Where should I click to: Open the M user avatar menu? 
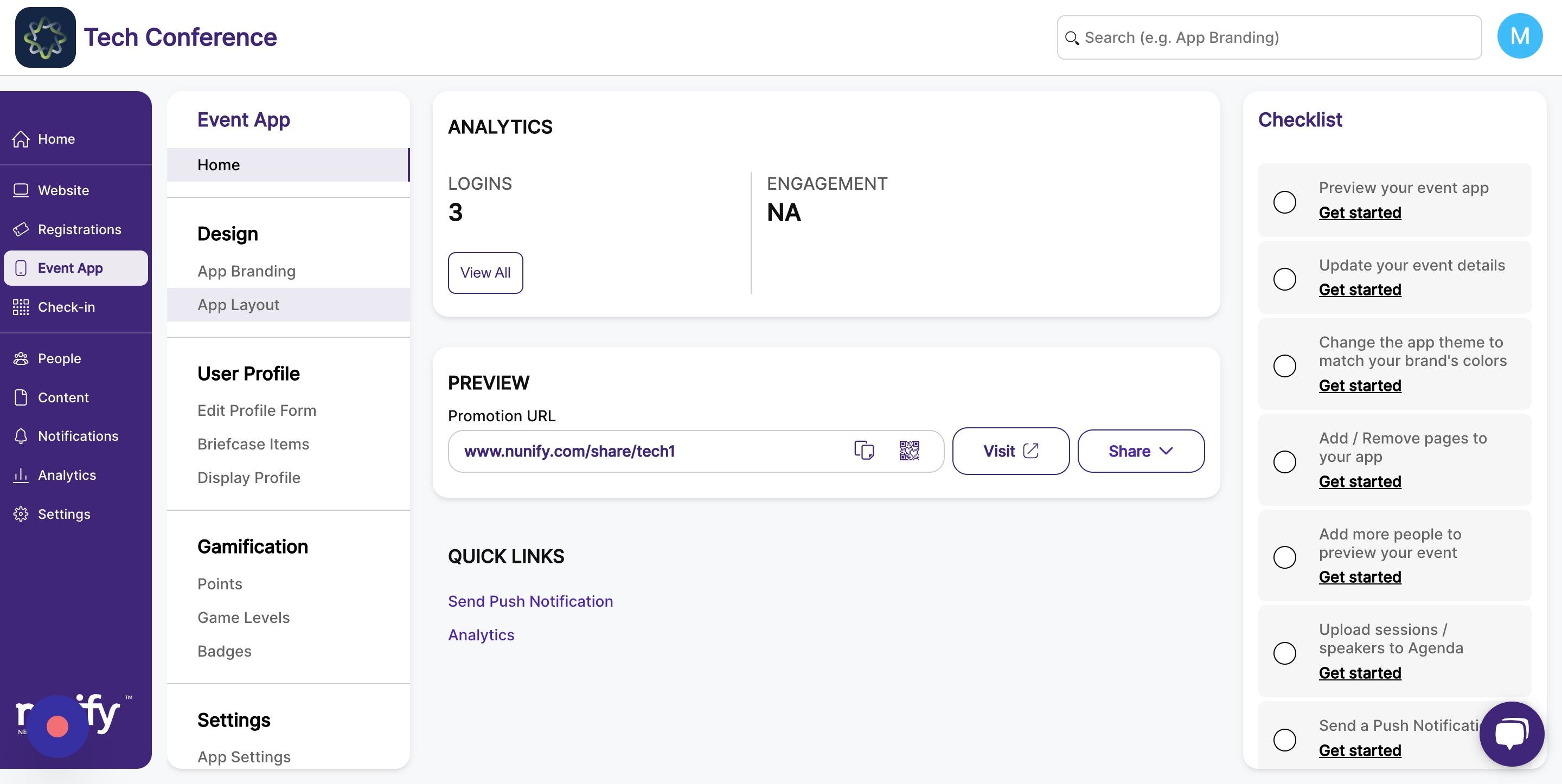pyautogui.click(x=1520, y=36)
